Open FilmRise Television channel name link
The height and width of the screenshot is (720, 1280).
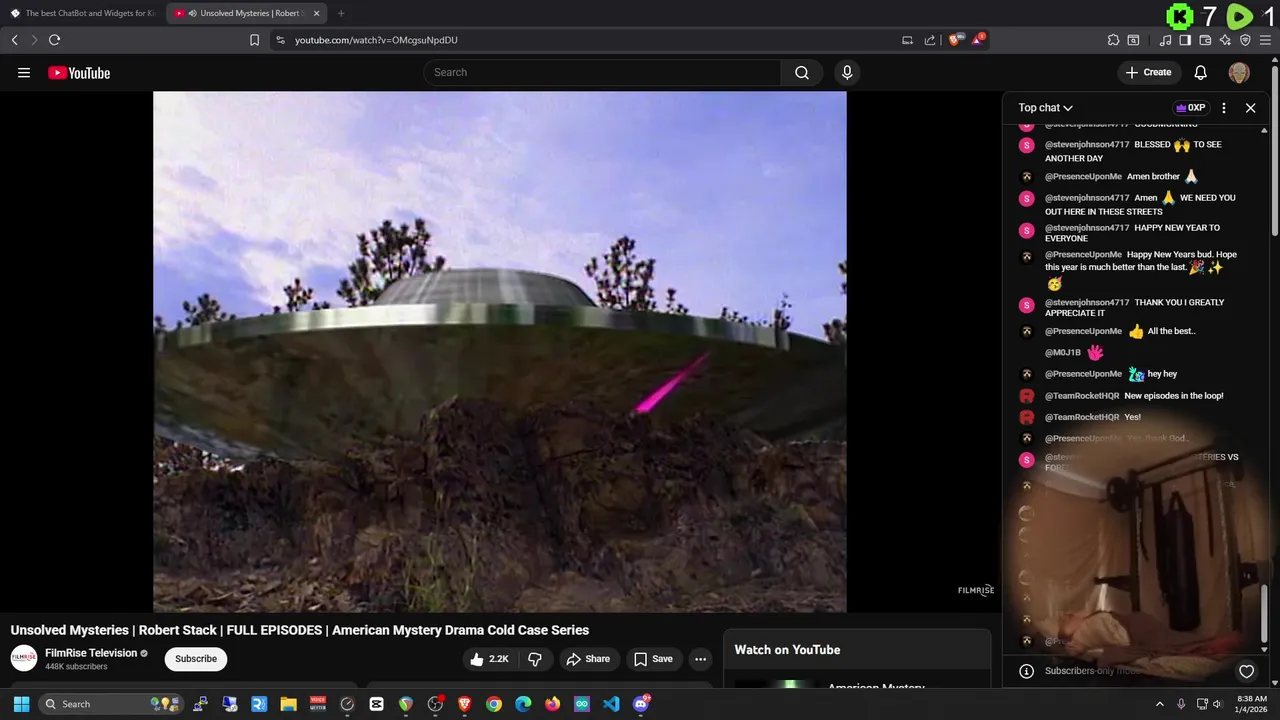(x=91, y=653)
